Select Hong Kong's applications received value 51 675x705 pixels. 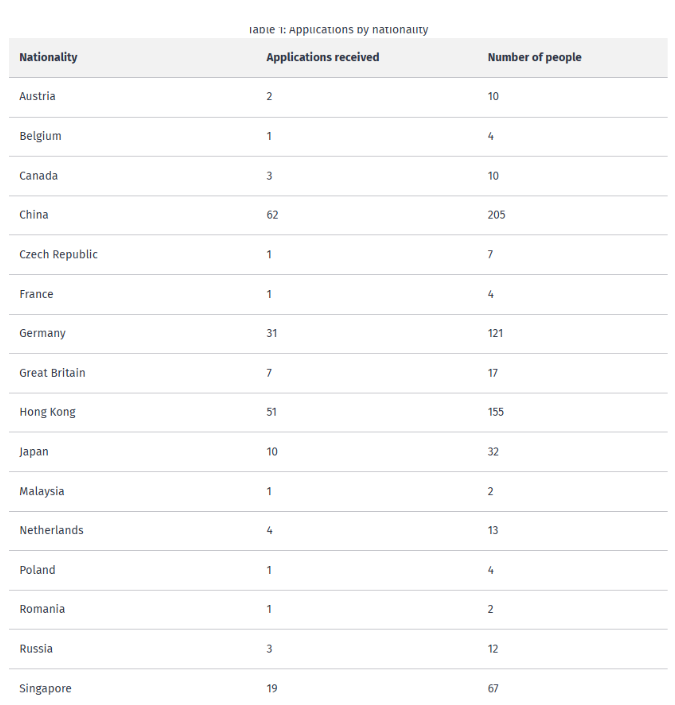click(271, 412)
